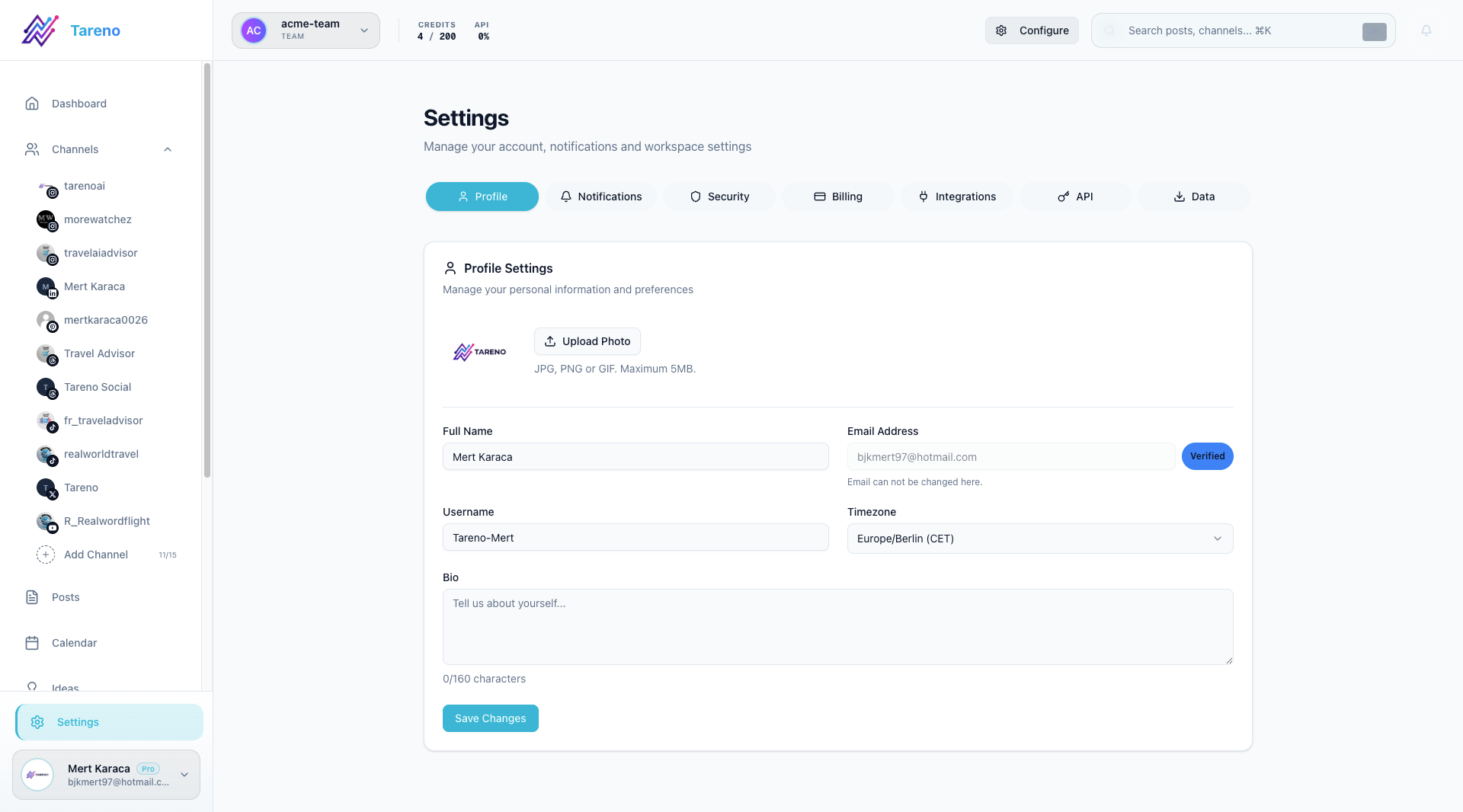
Task: Select the Tareno X channel
Action: point(81,488)
